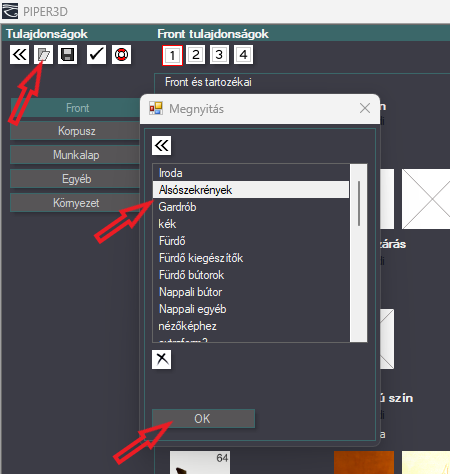Open the Korpusz tab
450x474 pixels.
click(76, 131)
